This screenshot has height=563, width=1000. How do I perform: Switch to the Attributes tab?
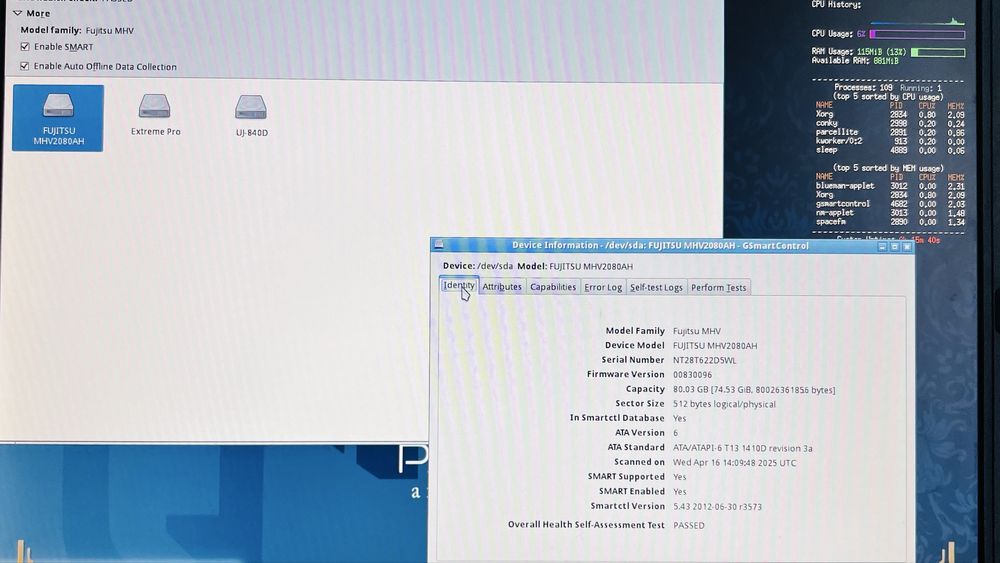coord(502,287)
